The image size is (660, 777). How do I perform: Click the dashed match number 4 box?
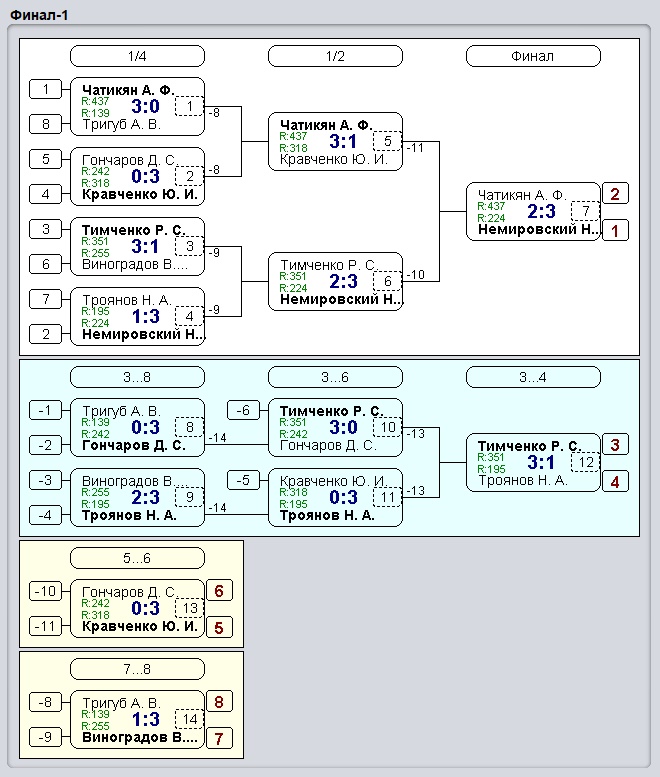click(189, 316)
